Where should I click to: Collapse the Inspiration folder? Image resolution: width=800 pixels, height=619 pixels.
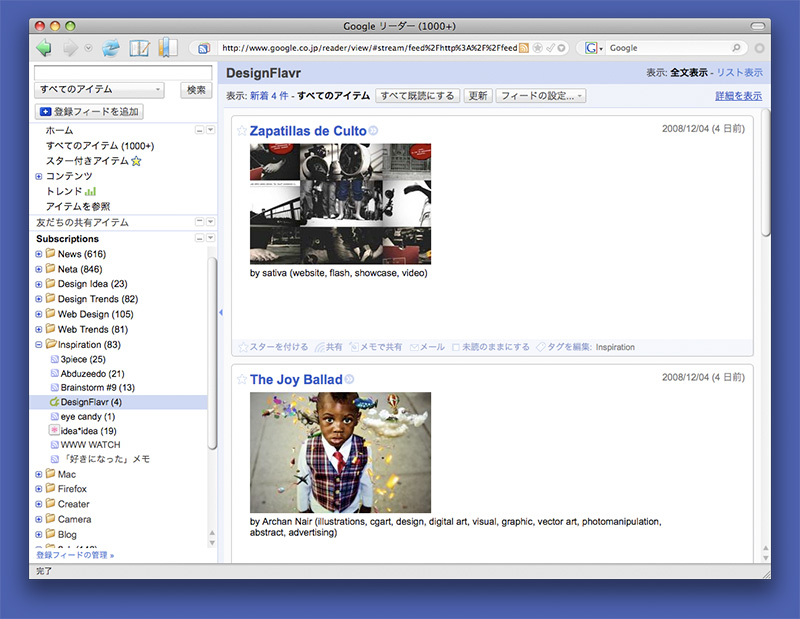click(39, 344)
